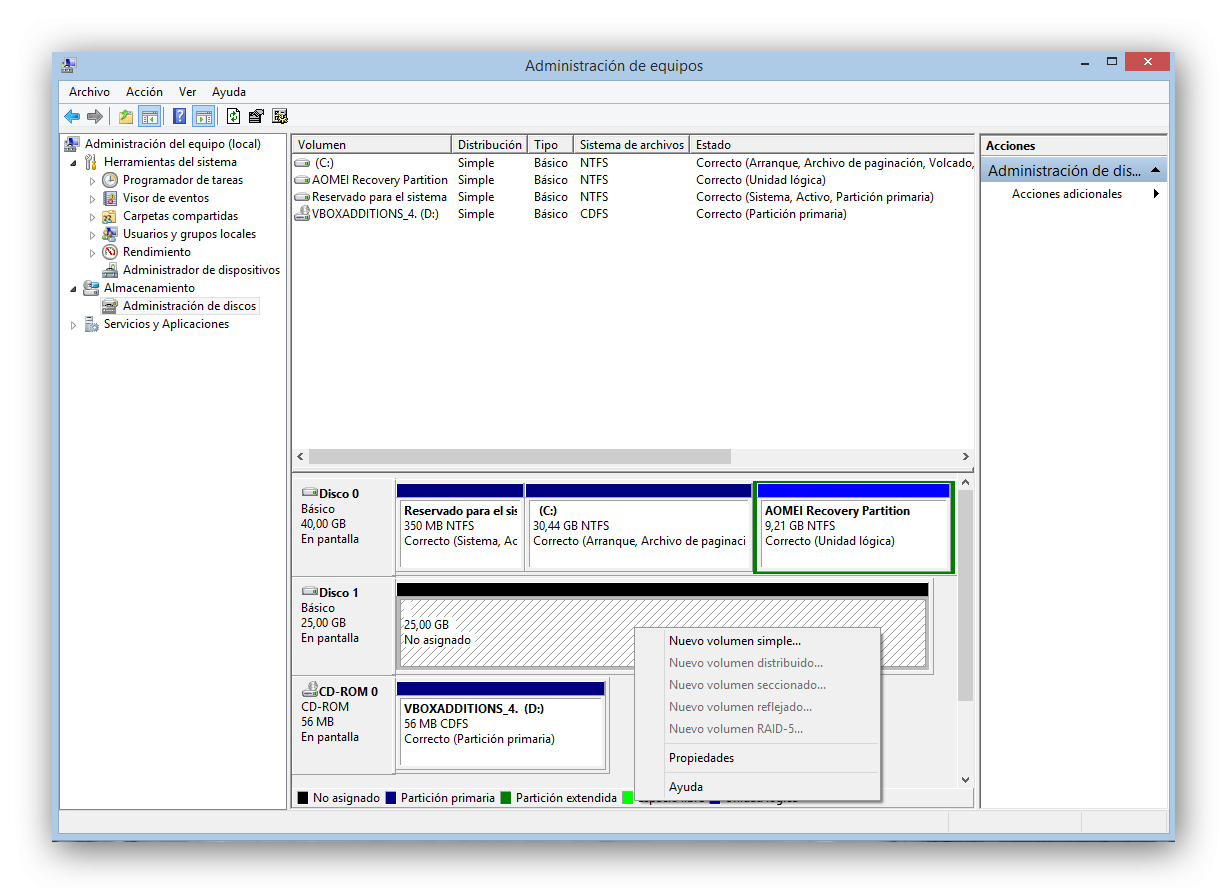Viewport: 1227px width, 894px height.
Task: Click the Servicios y Aplicaciones icon
Action: [91, 324]
